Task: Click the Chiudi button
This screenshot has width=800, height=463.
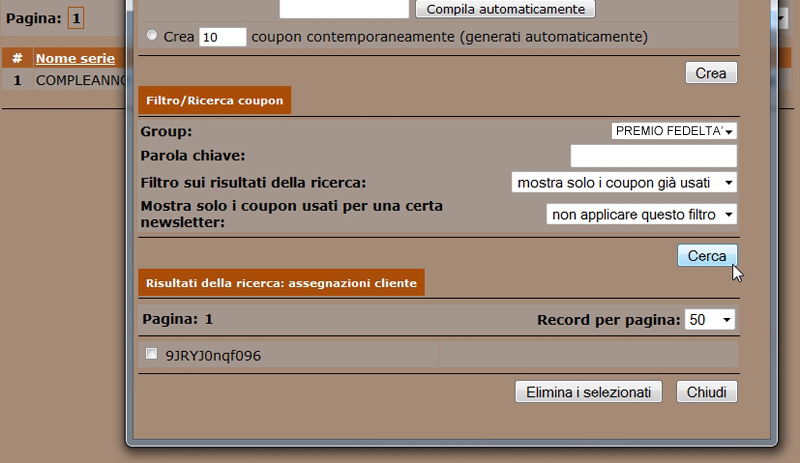Action: pyautogui.click(x=707, y=392)
